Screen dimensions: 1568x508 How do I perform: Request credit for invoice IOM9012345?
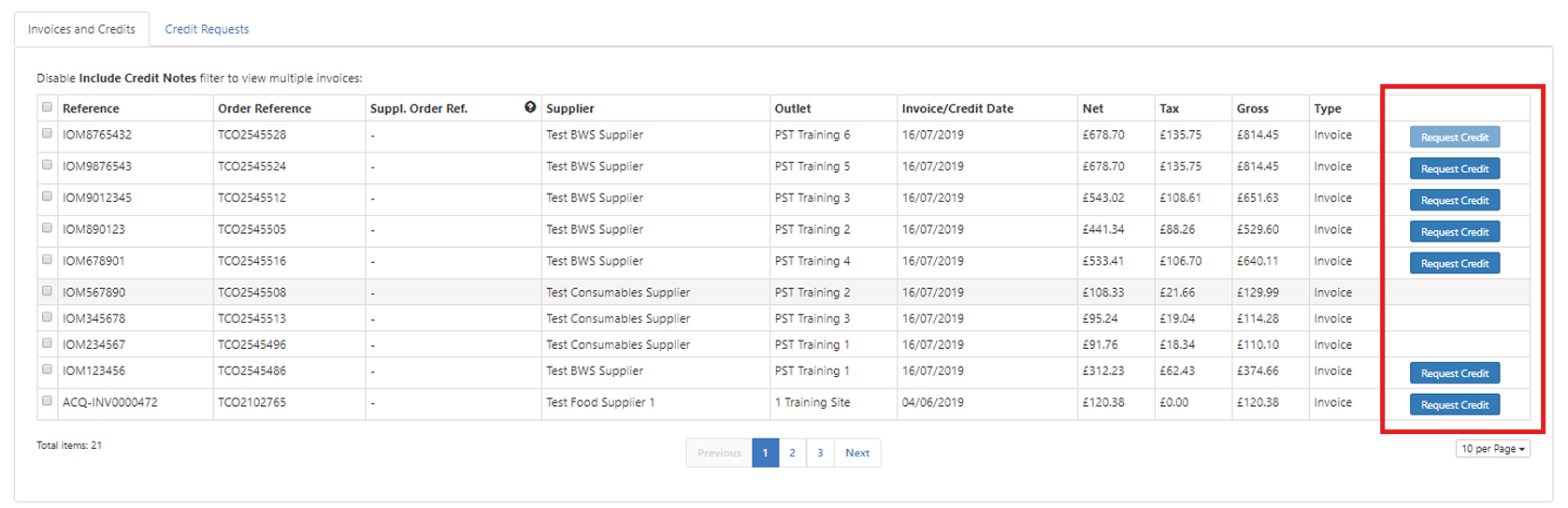[x=1454, y=200]
